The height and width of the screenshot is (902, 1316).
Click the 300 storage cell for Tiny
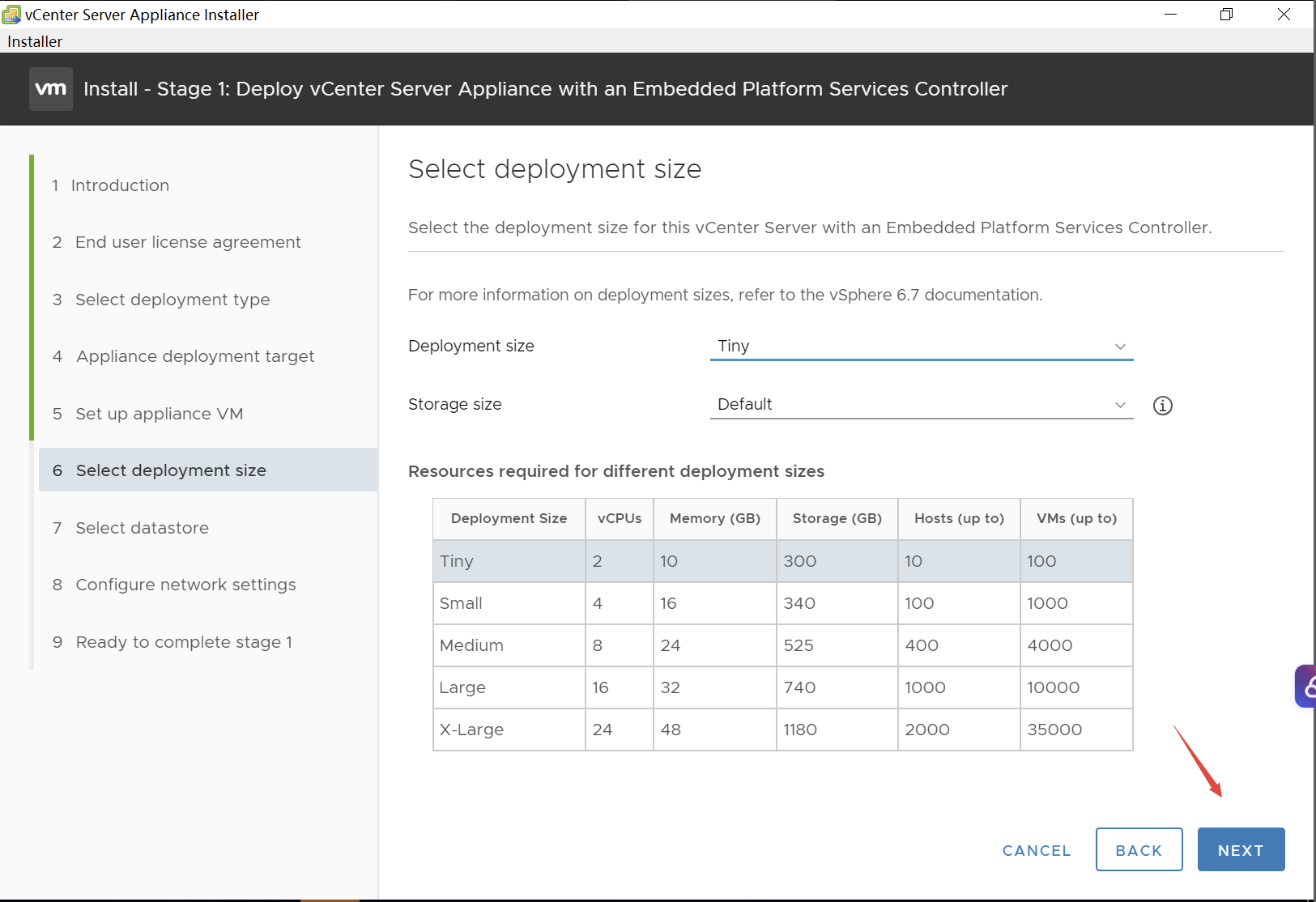[x=837, y=561]
